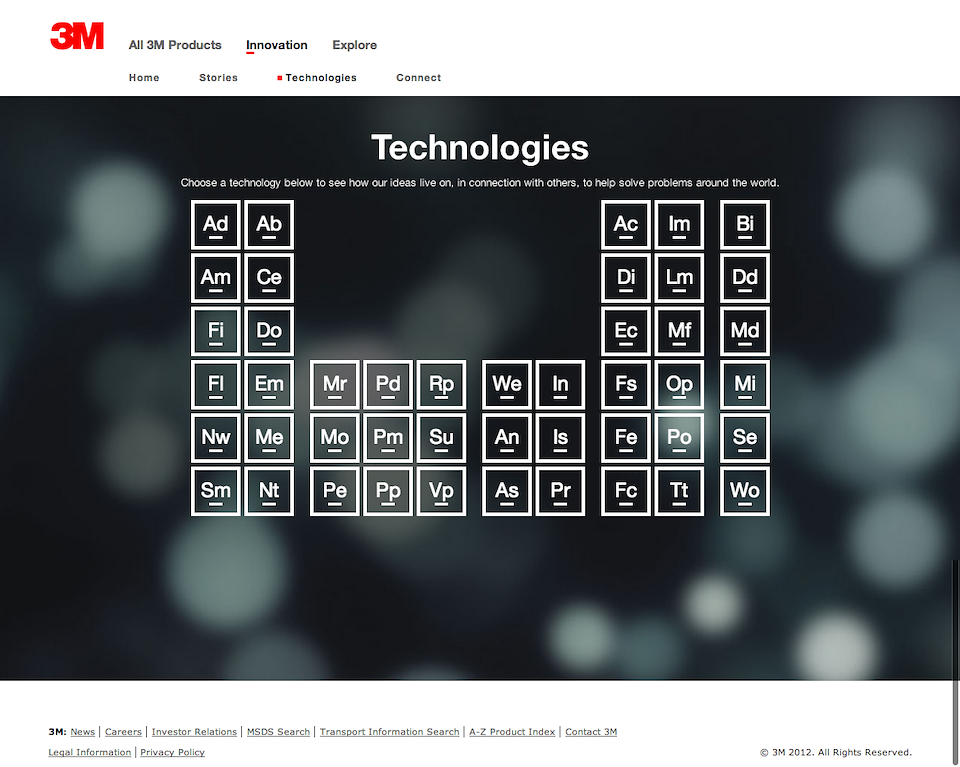
Task: Open Investor Relations link
Action: 194,731
